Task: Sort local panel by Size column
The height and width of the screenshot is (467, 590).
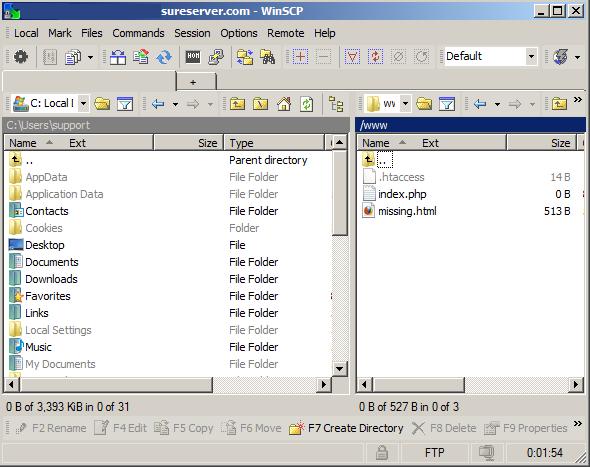Action: (x=189, y=143)
